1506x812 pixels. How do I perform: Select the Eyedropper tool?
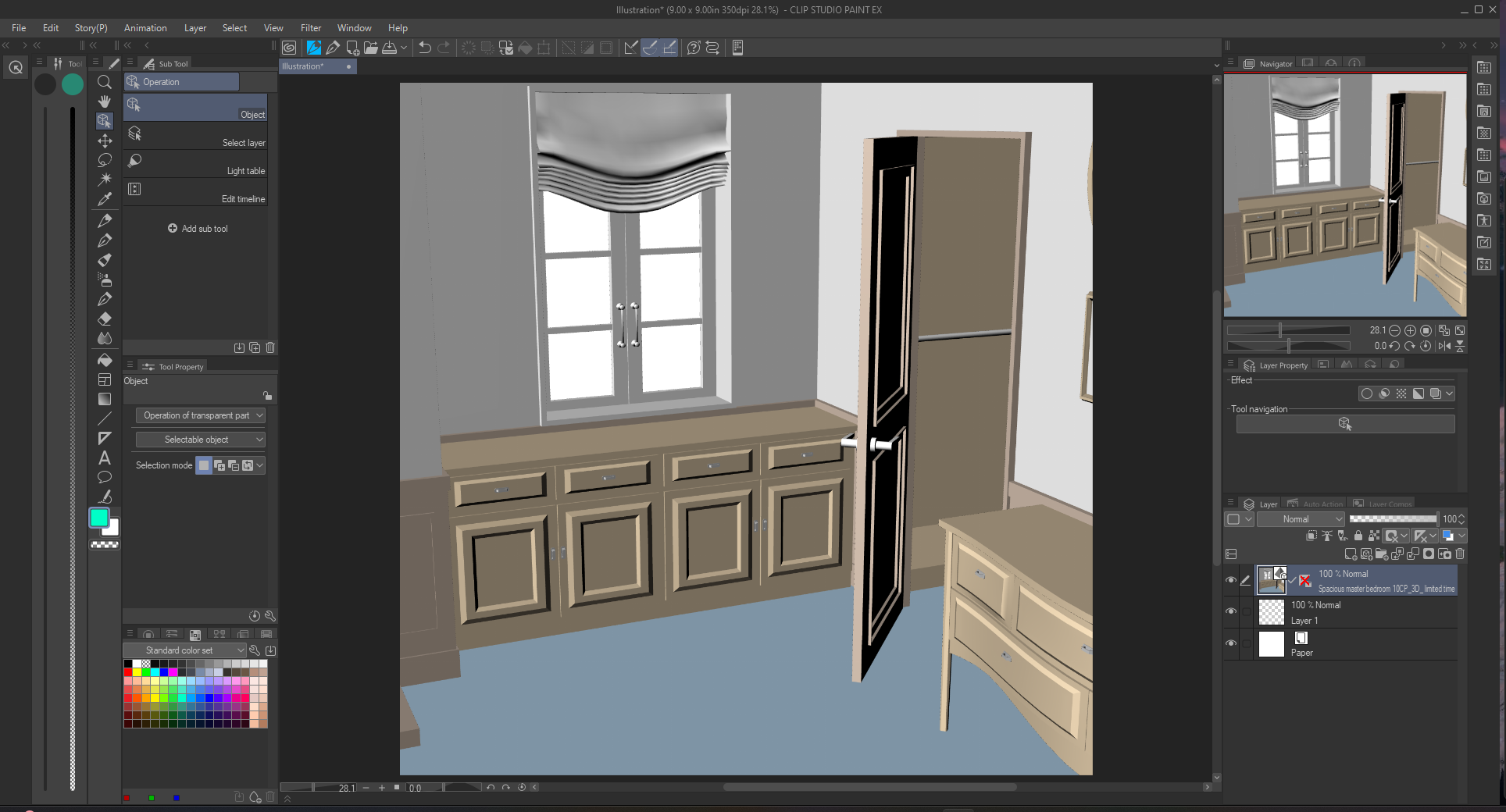(x=104, y=199)
